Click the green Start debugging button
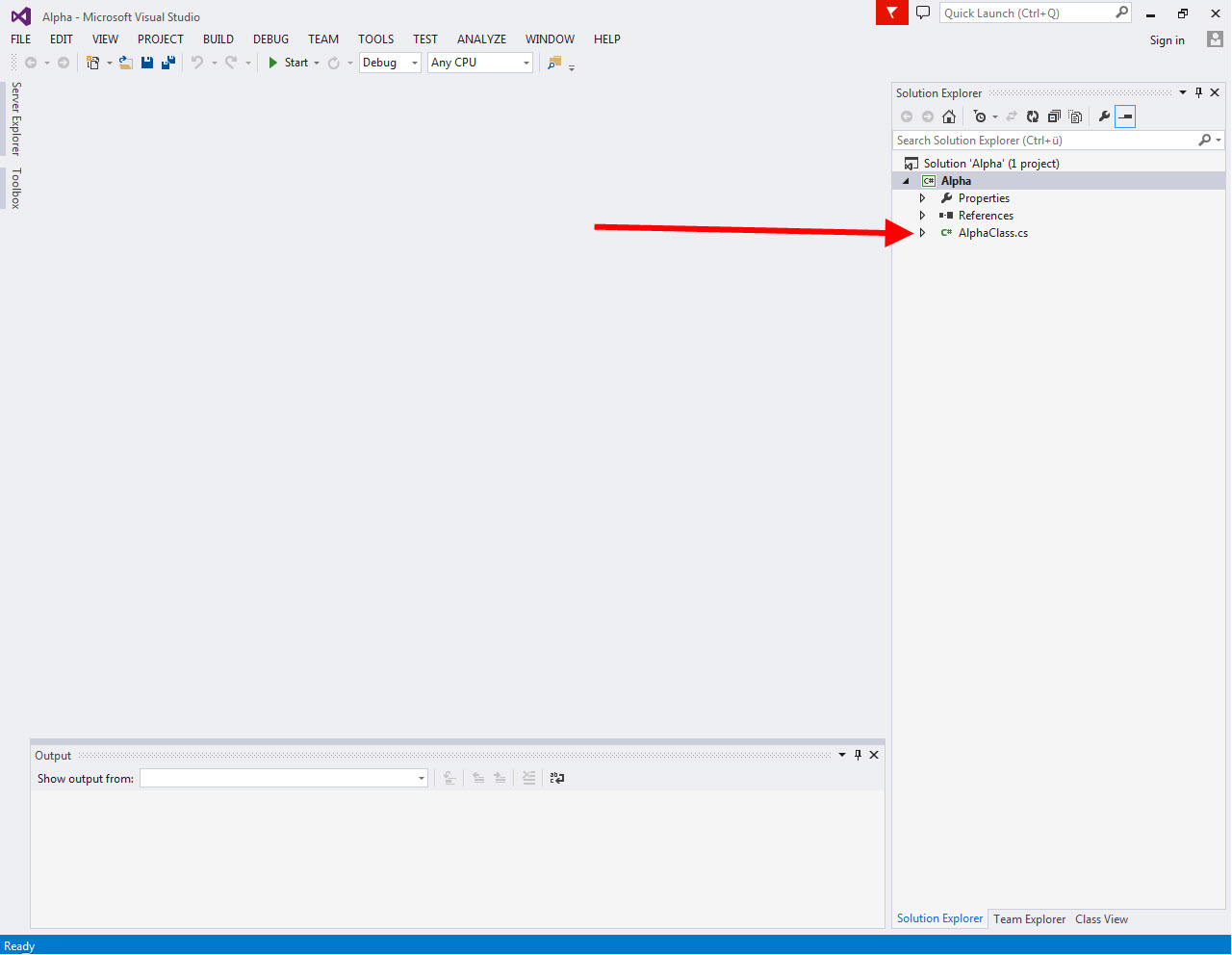 288,63
